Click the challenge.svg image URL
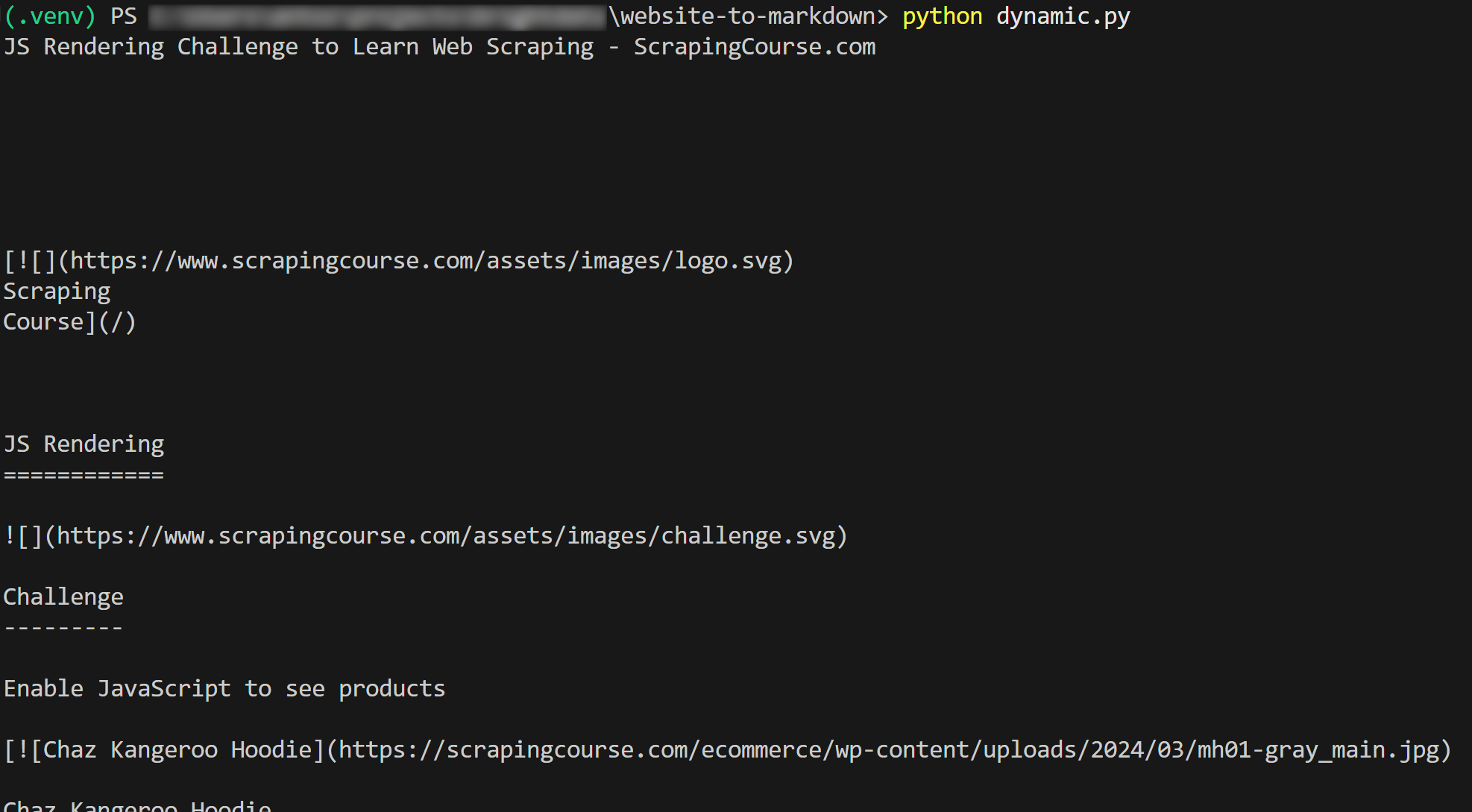This screenshot has width=1472, height=812. click(x=447, y=535)
